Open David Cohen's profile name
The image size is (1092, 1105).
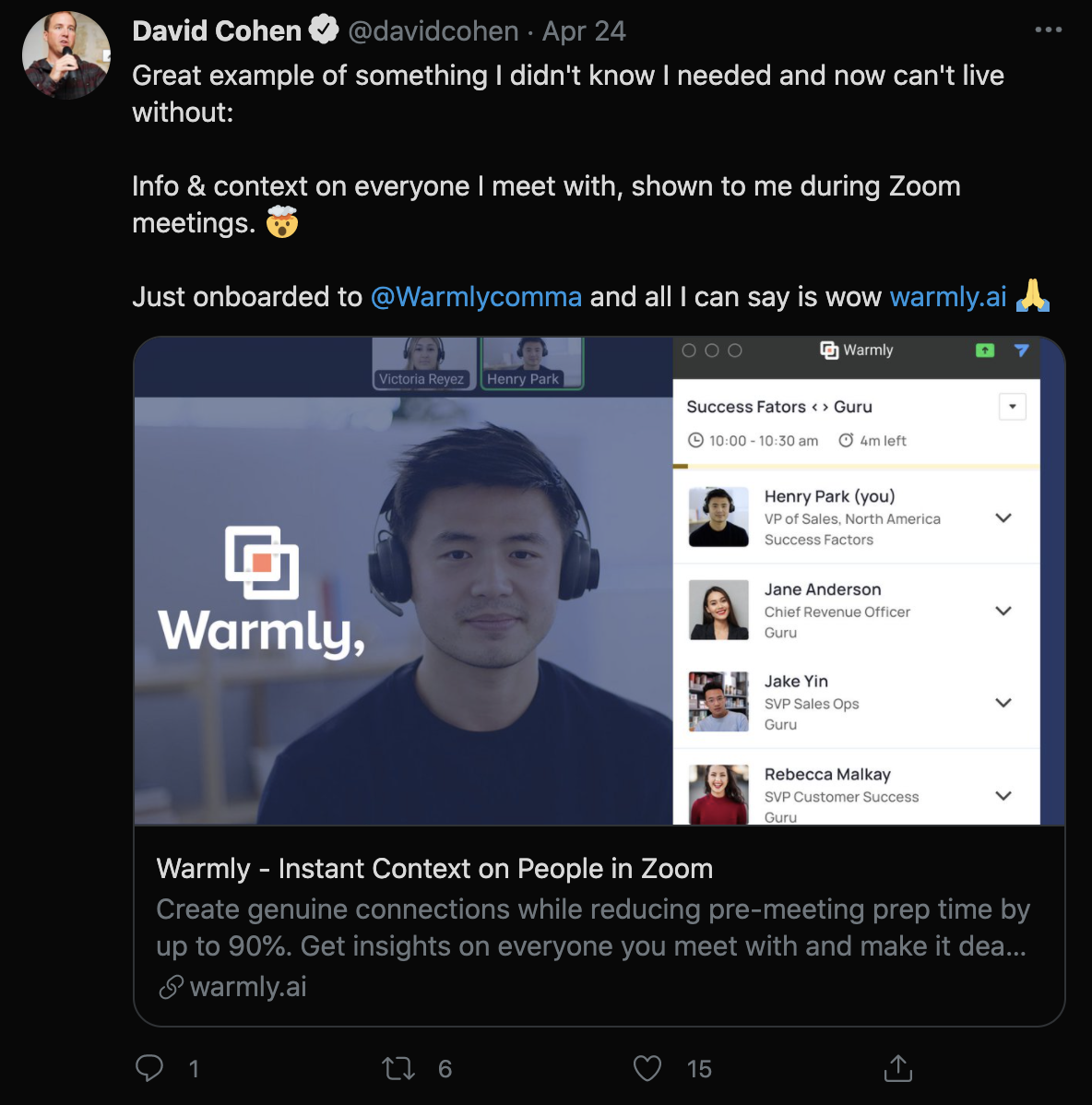coord(217,30)
